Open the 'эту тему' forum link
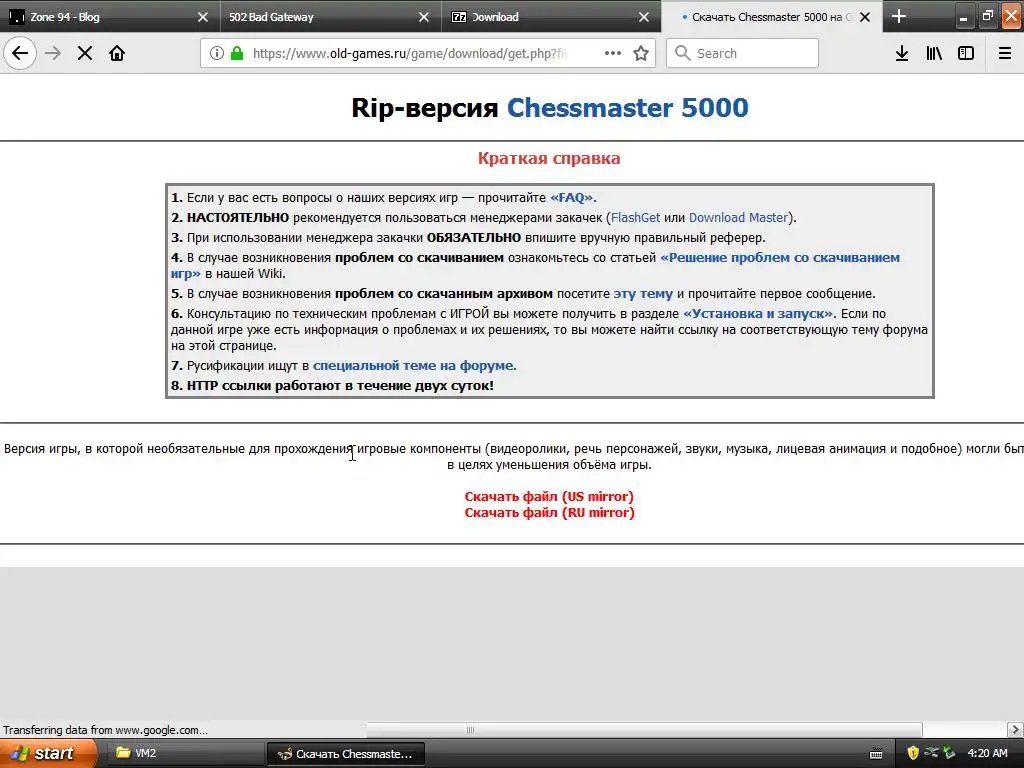1024x768 pixels. click(643, 293)
